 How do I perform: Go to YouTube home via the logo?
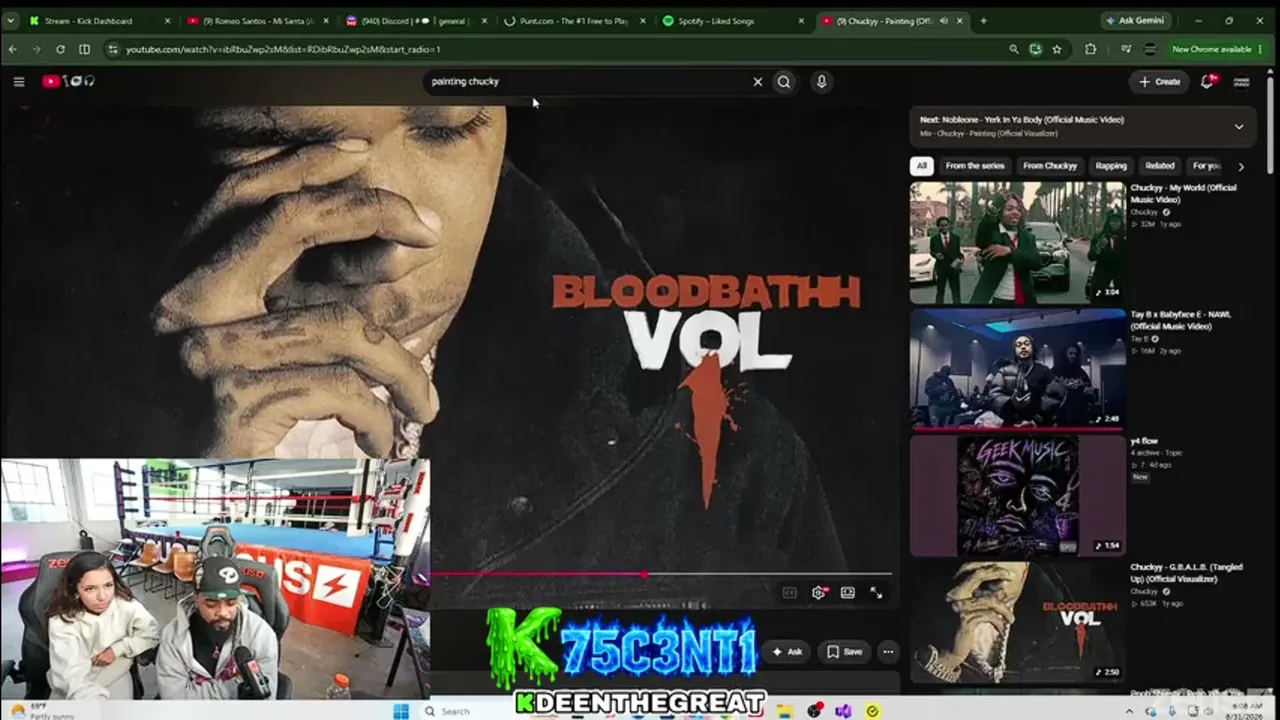tap(68, 82)
